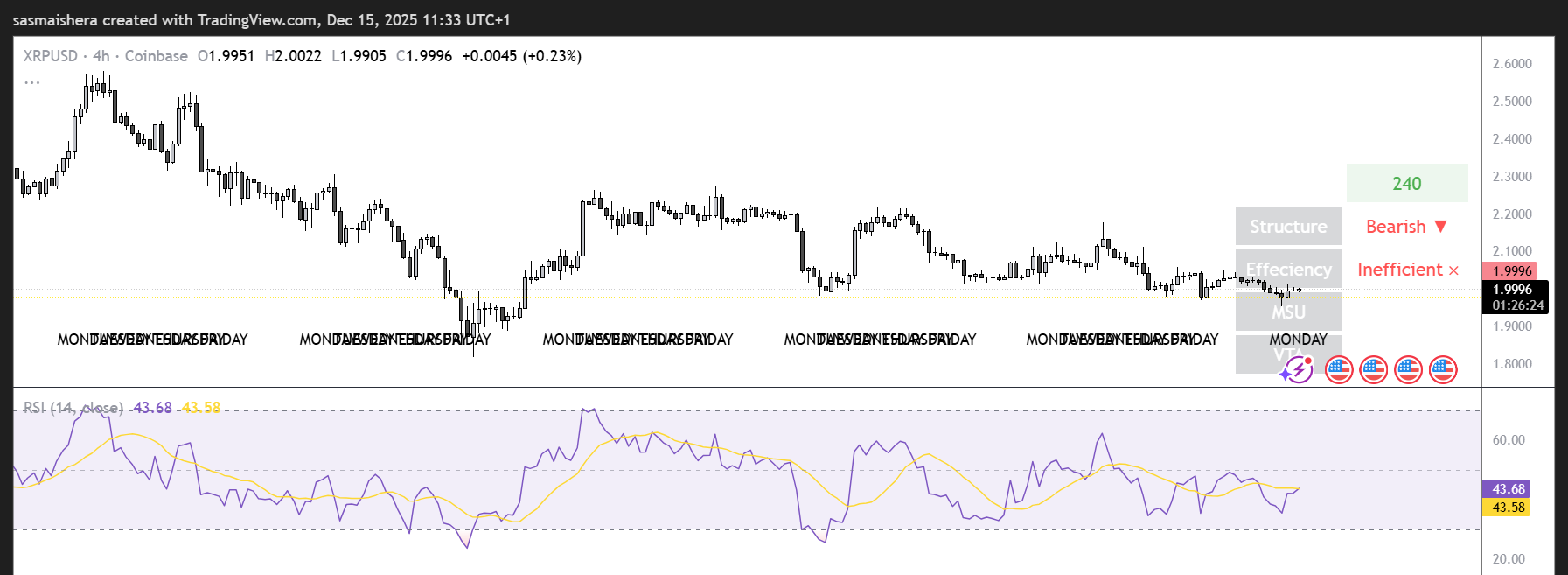Click the Bearish ▼ status cell

pos(1407,227)
